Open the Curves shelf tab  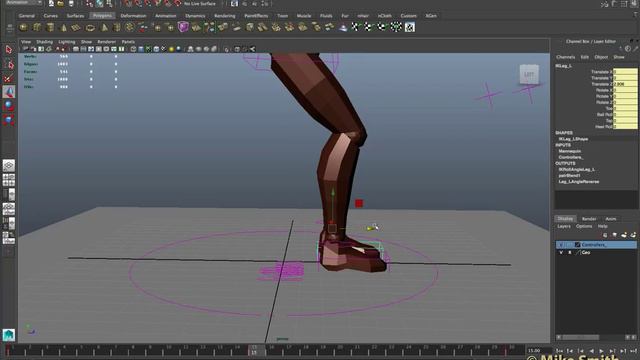pyautogui.click(x=51, y=16)
